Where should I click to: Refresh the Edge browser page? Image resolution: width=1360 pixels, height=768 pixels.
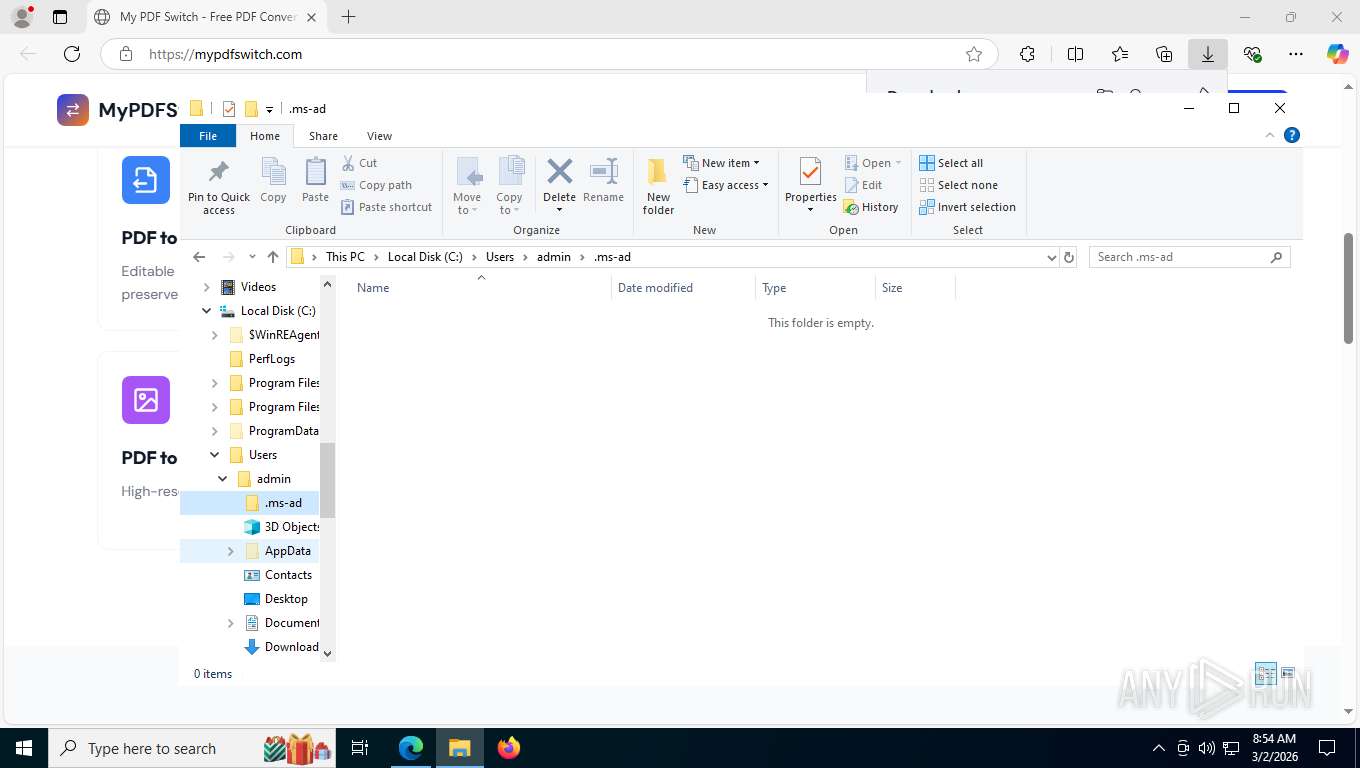pyautogui.click(x=71, y=54)
